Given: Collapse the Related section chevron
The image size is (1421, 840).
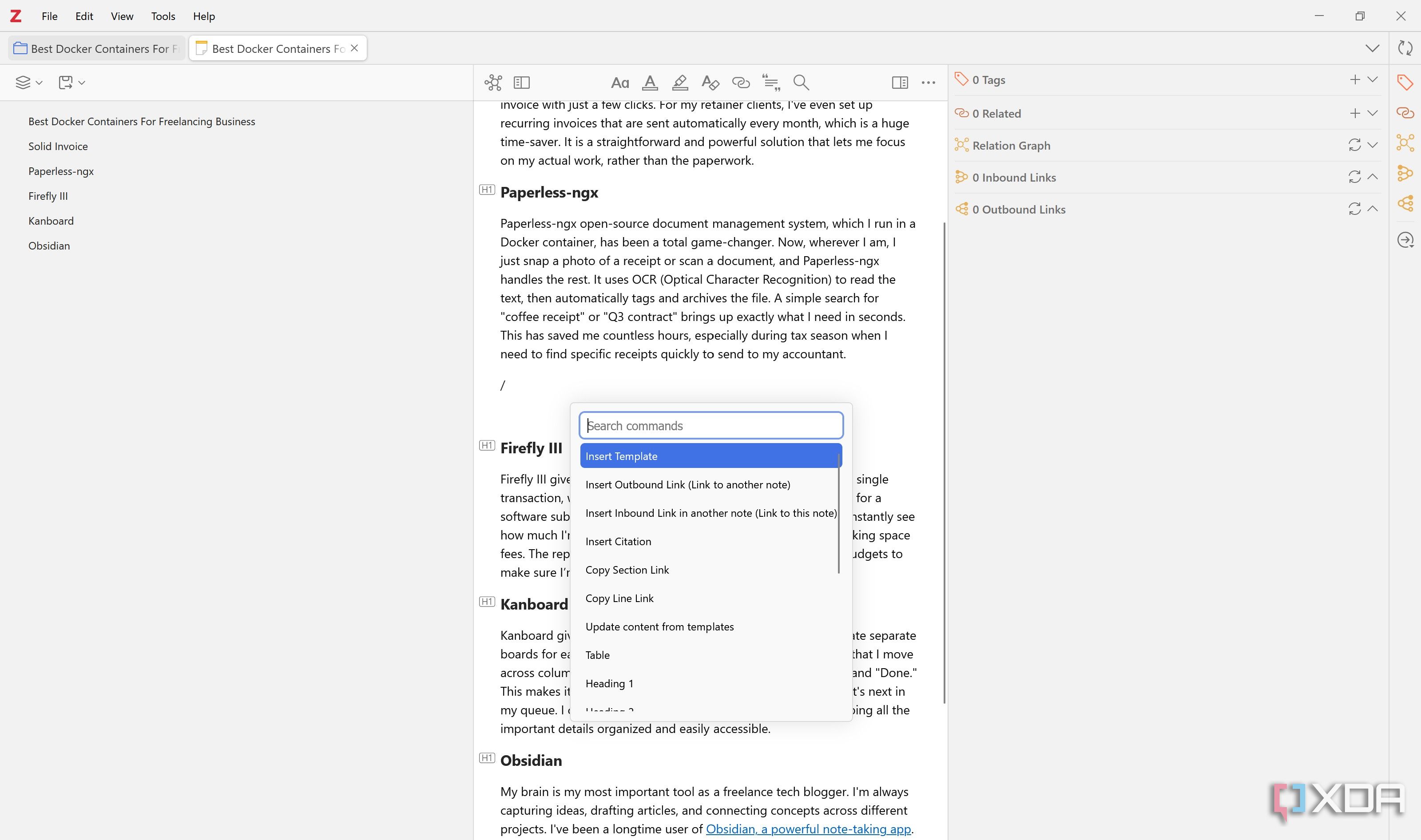Looking at the screenshot, I should pyautogui.click(x=1372, y=113).
